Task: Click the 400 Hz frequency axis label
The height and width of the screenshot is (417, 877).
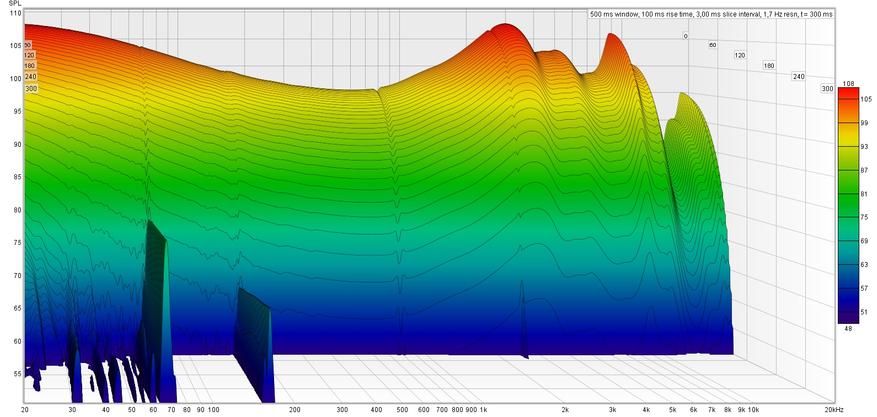Action: pos(376,410)
